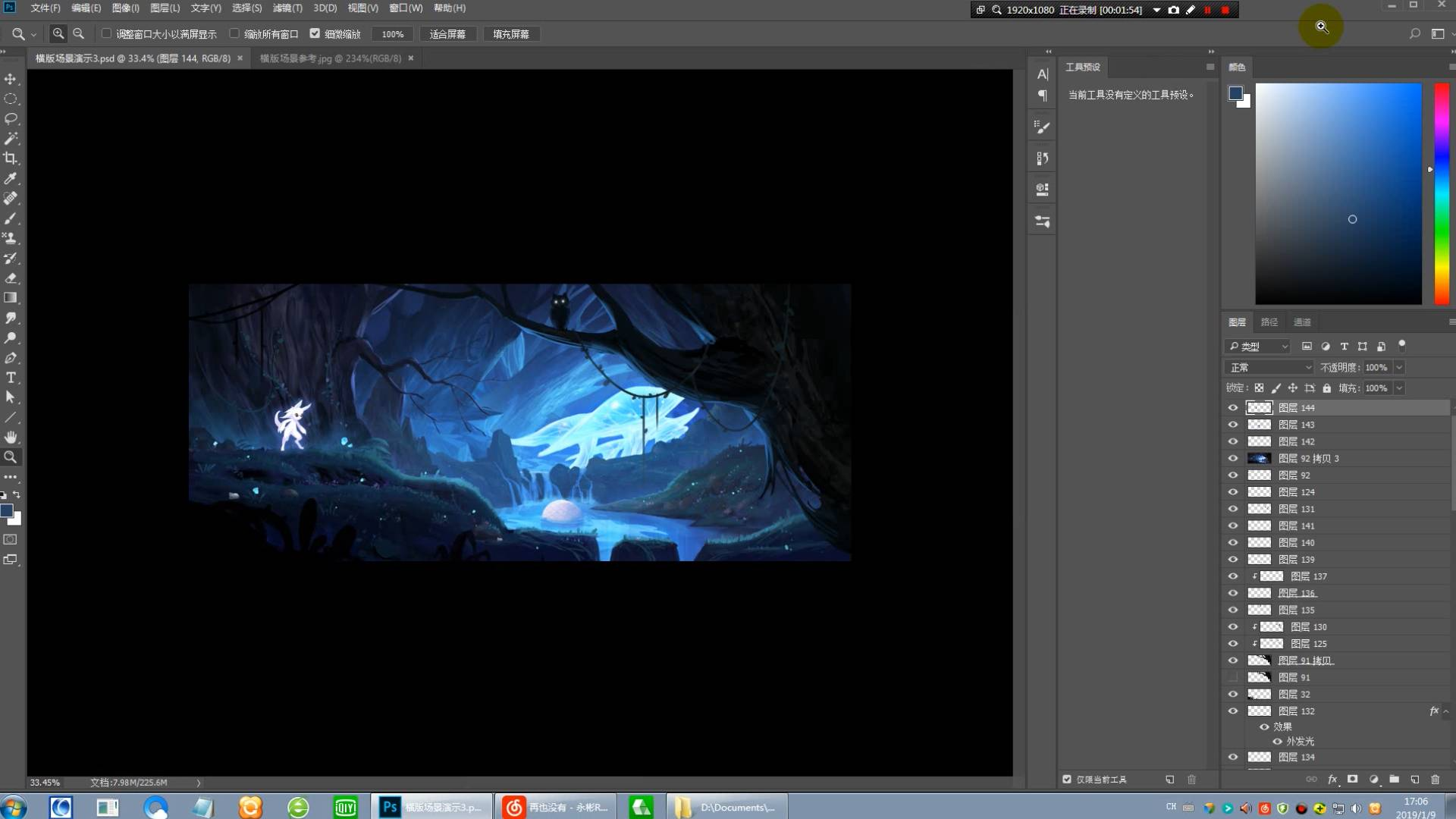This screenshot has width=1456, height=819.
Task: Enable zoom all windows checkbox
Action: [234, 34]
